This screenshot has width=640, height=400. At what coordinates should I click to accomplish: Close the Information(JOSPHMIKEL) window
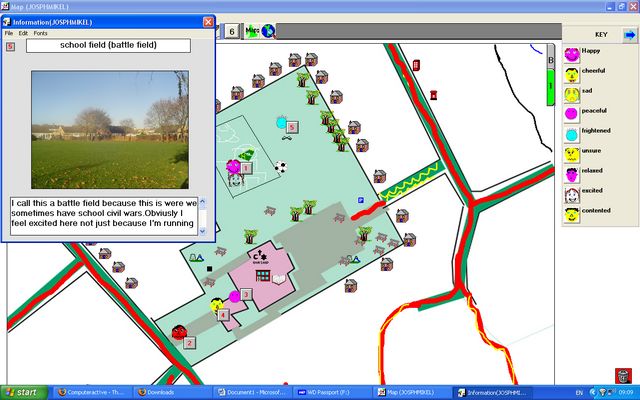coord(208,22)
